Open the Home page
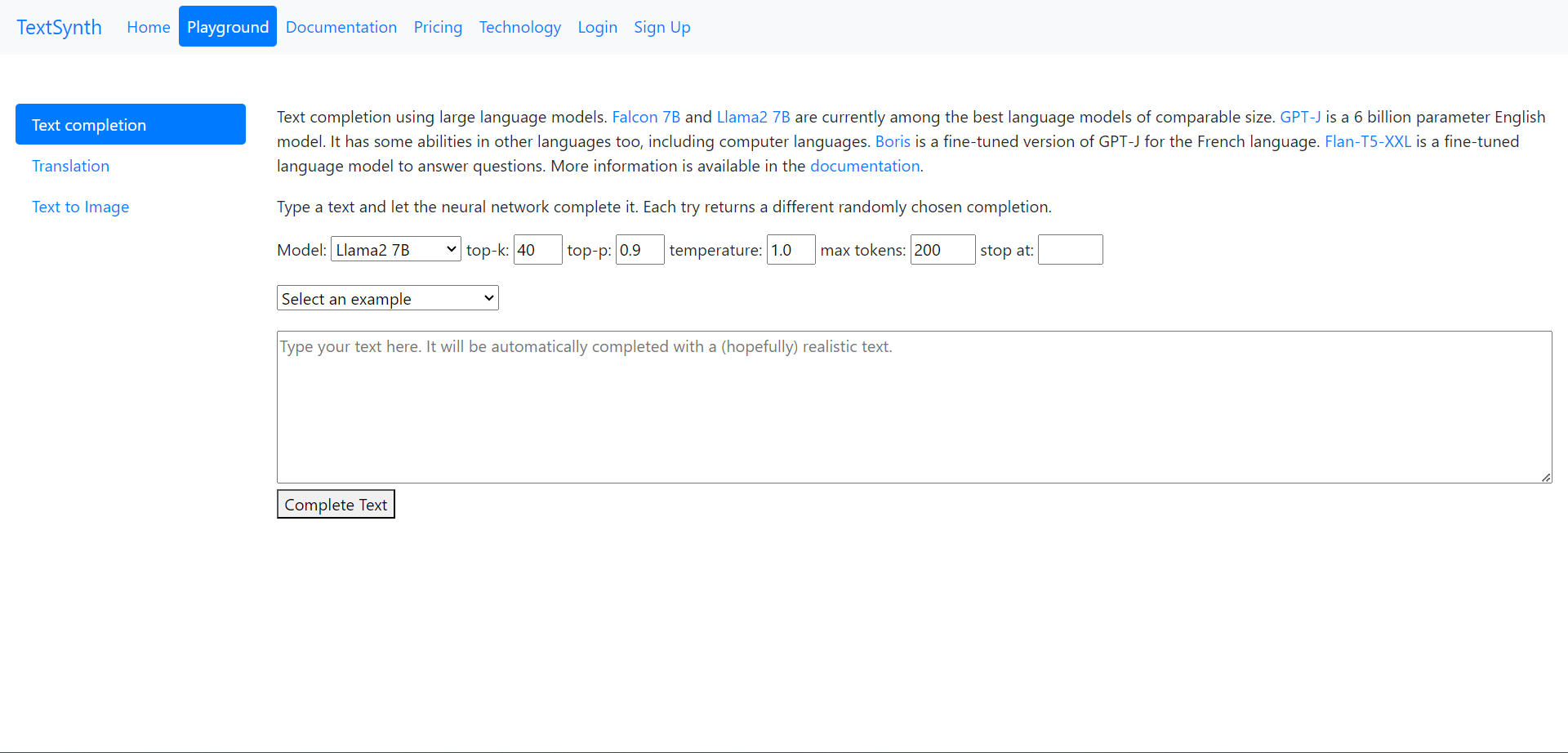 click(148, 27)
